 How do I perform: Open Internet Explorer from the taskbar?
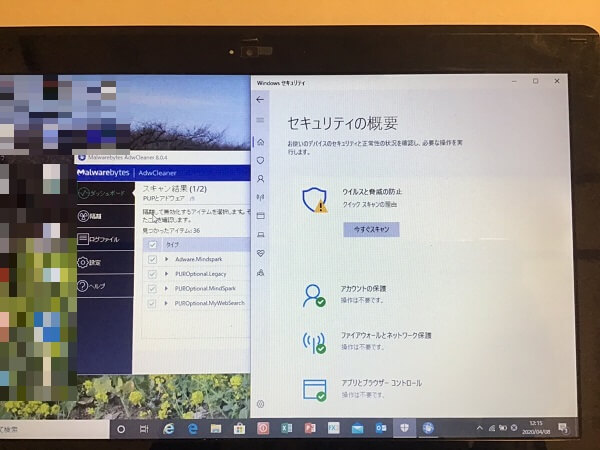[168, 429]
